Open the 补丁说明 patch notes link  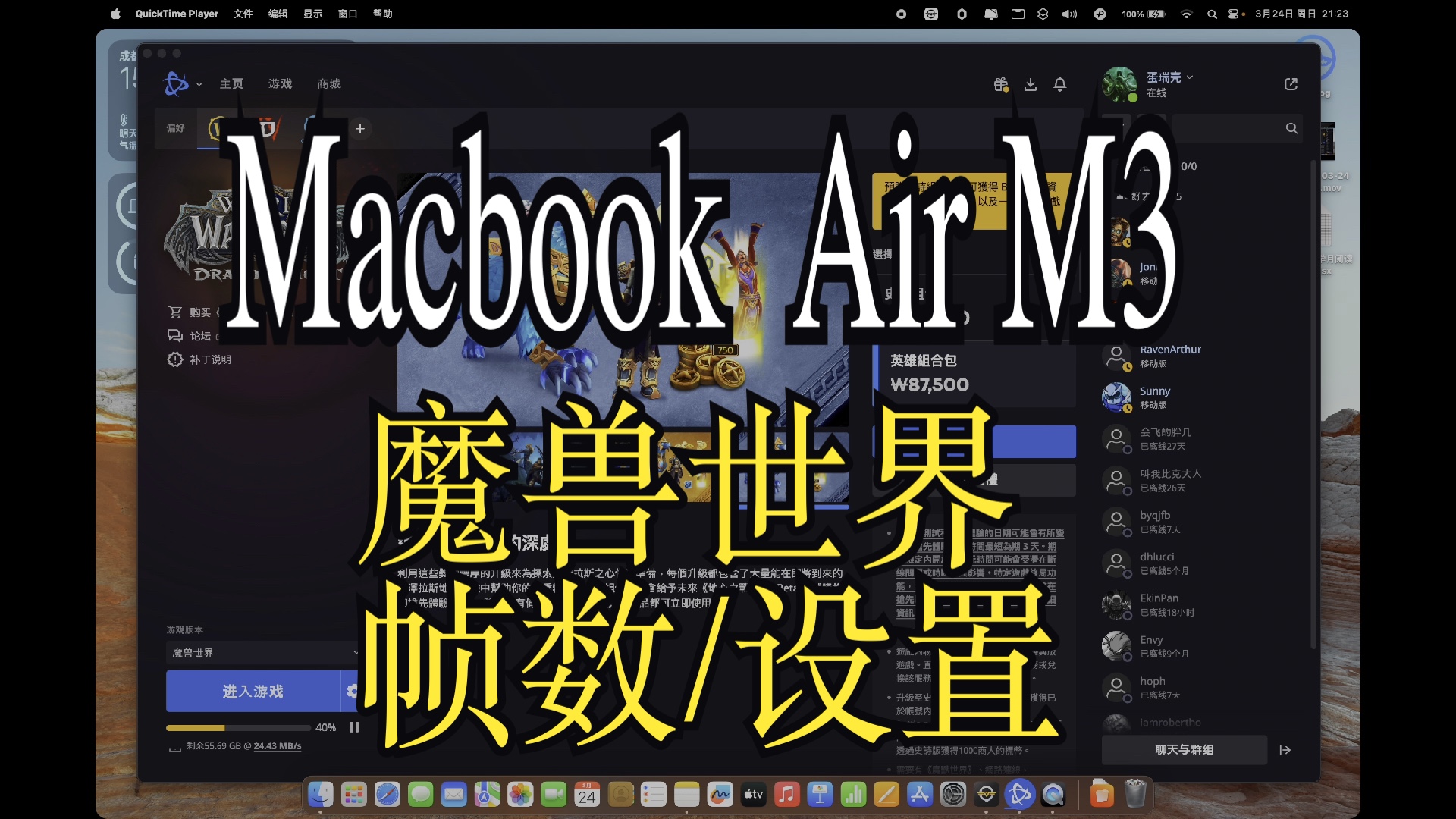click(x=199, y=359)
